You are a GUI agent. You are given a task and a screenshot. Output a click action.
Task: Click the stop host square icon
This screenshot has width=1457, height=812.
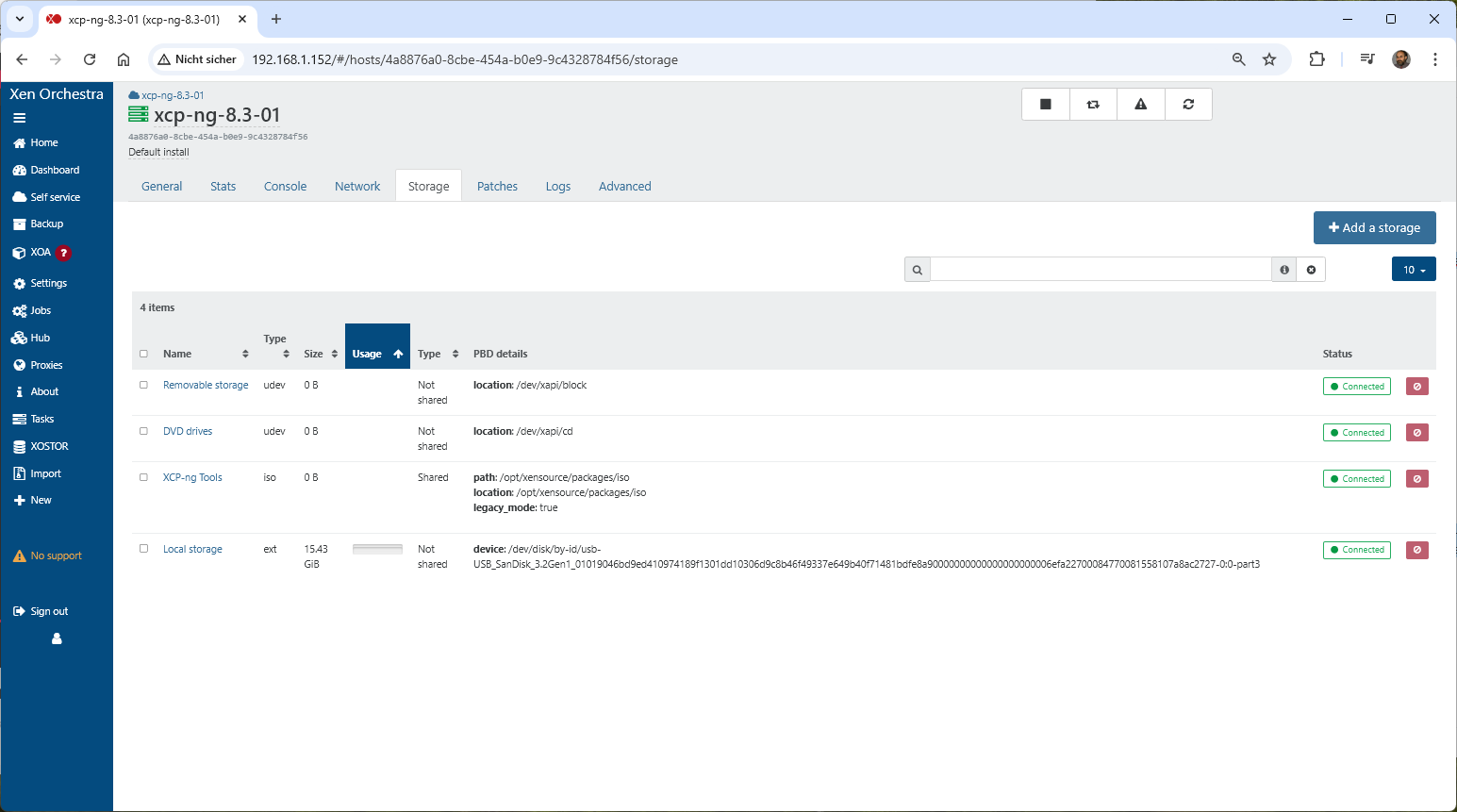coord(1045,105)
